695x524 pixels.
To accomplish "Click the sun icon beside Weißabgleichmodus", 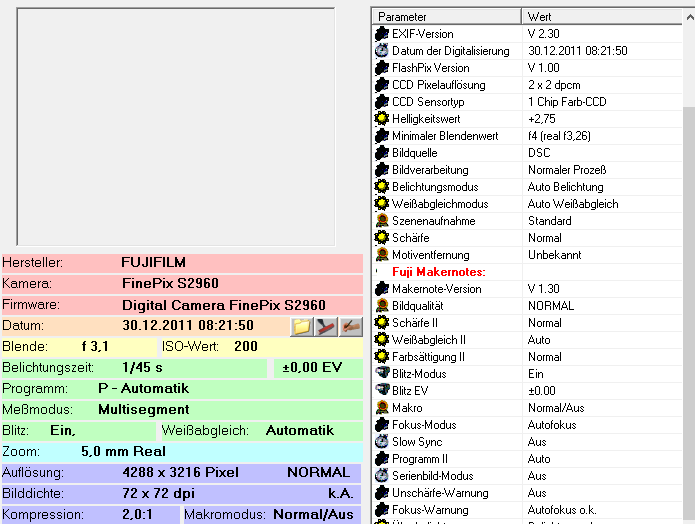I will (382, 204).
